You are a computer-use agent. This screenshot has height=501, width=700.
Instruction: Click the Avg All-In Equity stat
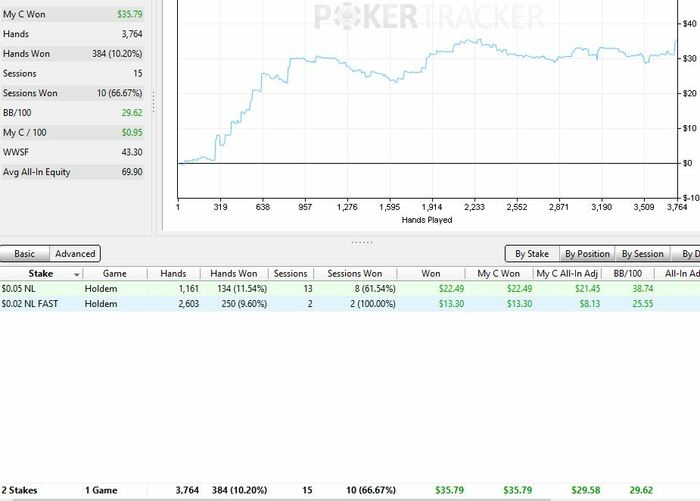[72, 172]
